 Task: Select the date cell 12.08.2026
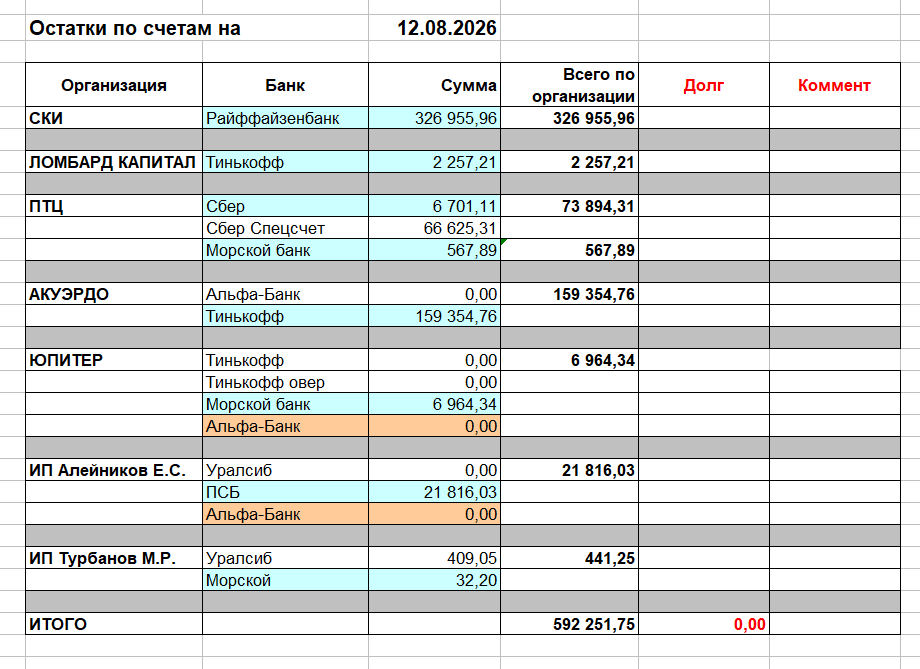click(x=434, y=28)
